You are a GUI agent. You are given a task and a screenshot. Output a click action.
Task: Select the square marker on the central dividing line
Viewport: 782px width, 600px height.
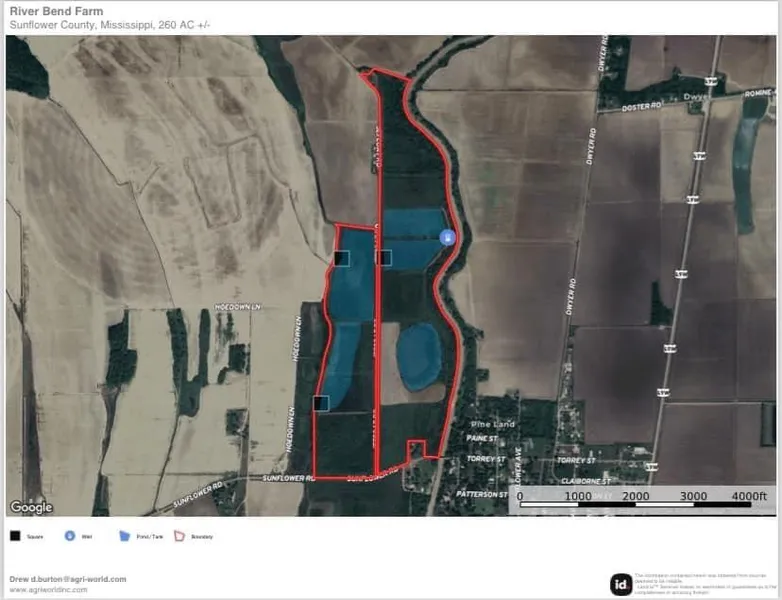point(384,258)
